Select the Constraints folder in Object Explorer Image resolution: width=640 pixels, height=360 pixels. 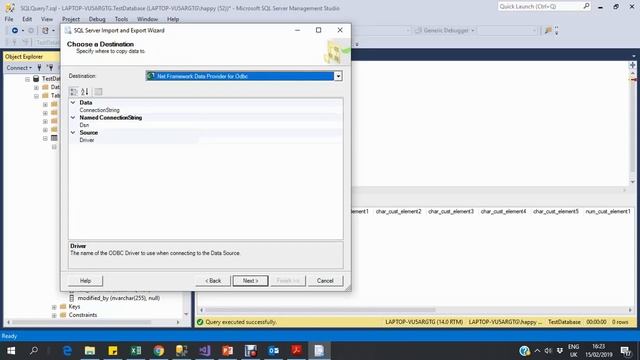(83, 315)
